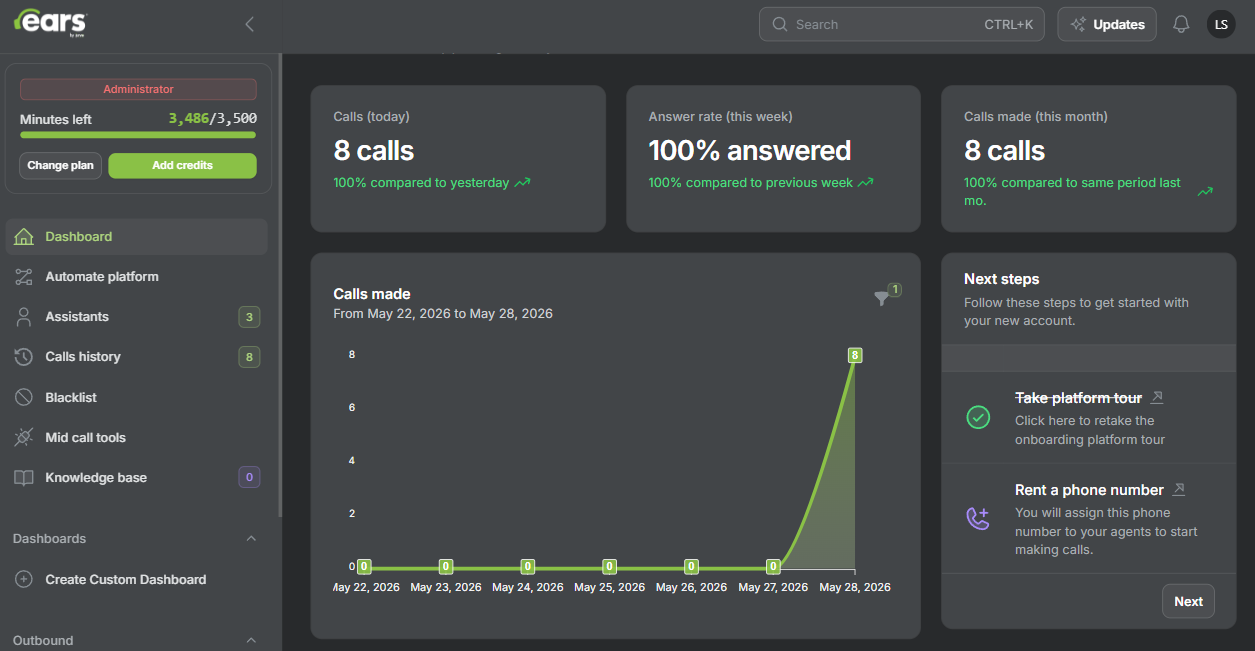
Task: Click the Rent a phone number icon
Action: click(x=978, y=518)
